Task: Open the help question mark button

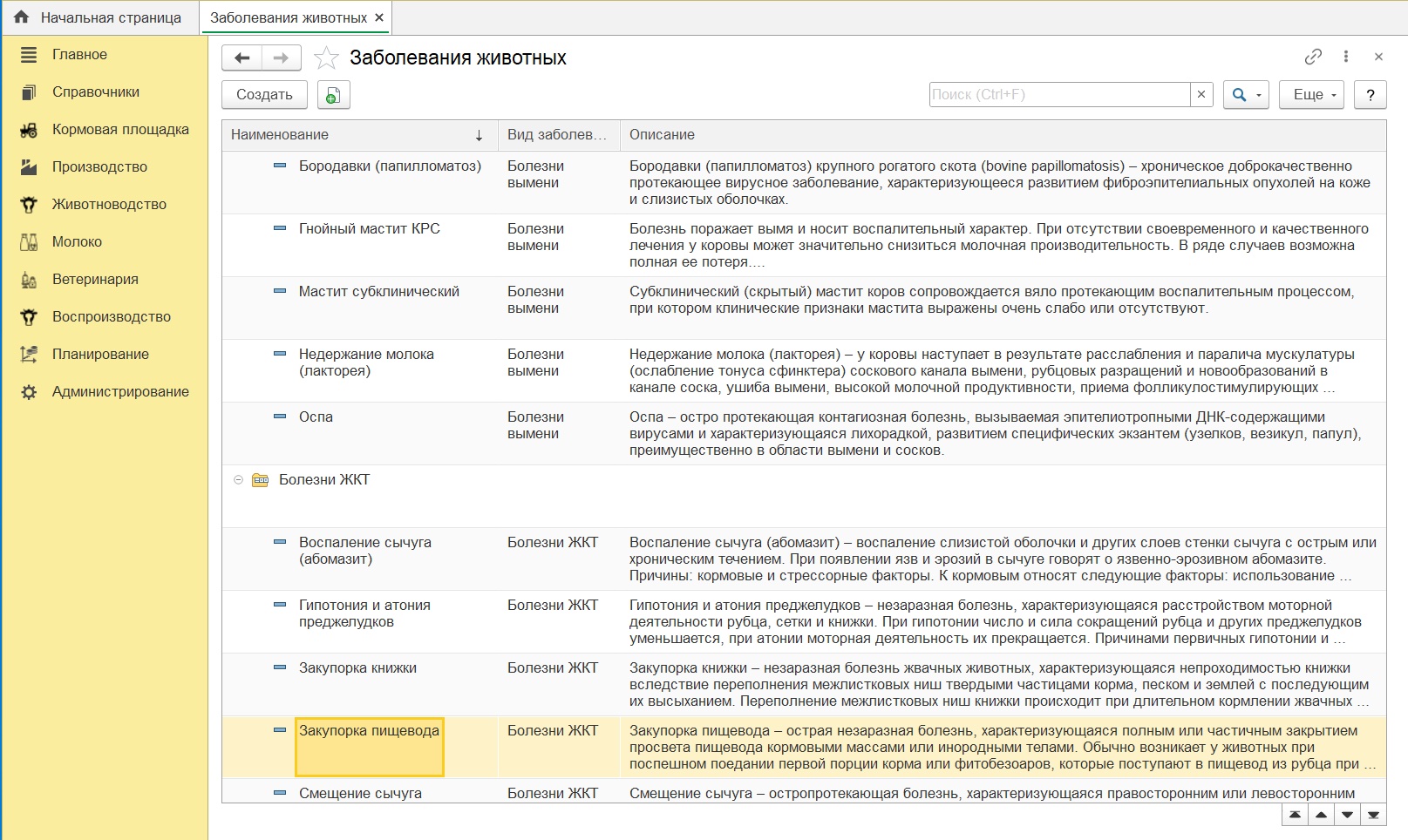Action: click(x=1370, y=95)
